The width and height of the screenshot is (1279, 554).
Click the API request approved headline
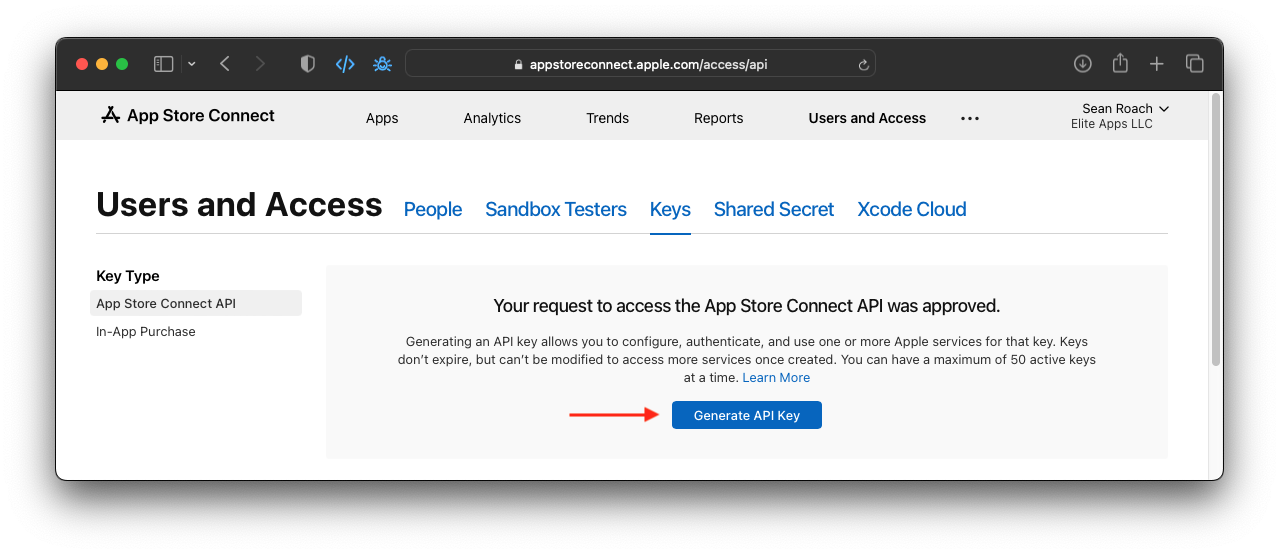point(747,306)
